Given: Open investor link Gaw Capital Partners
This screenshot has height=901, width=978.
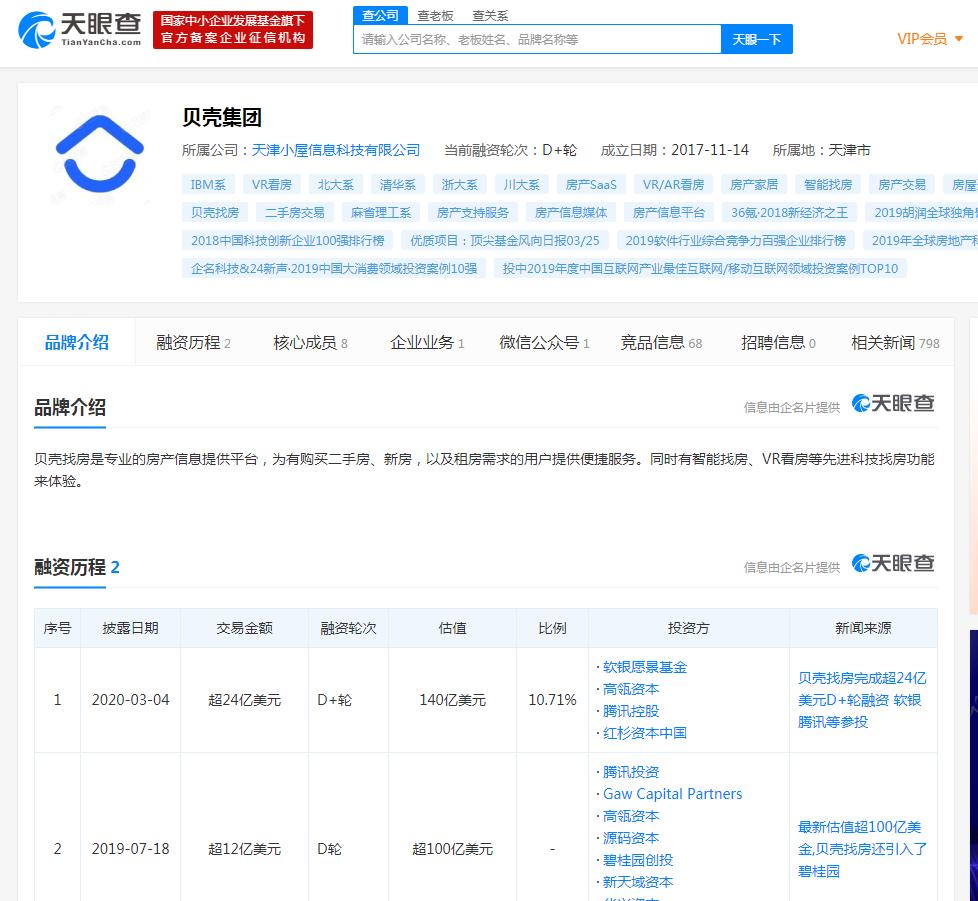Looking at the screenshot, I should 672,794.
